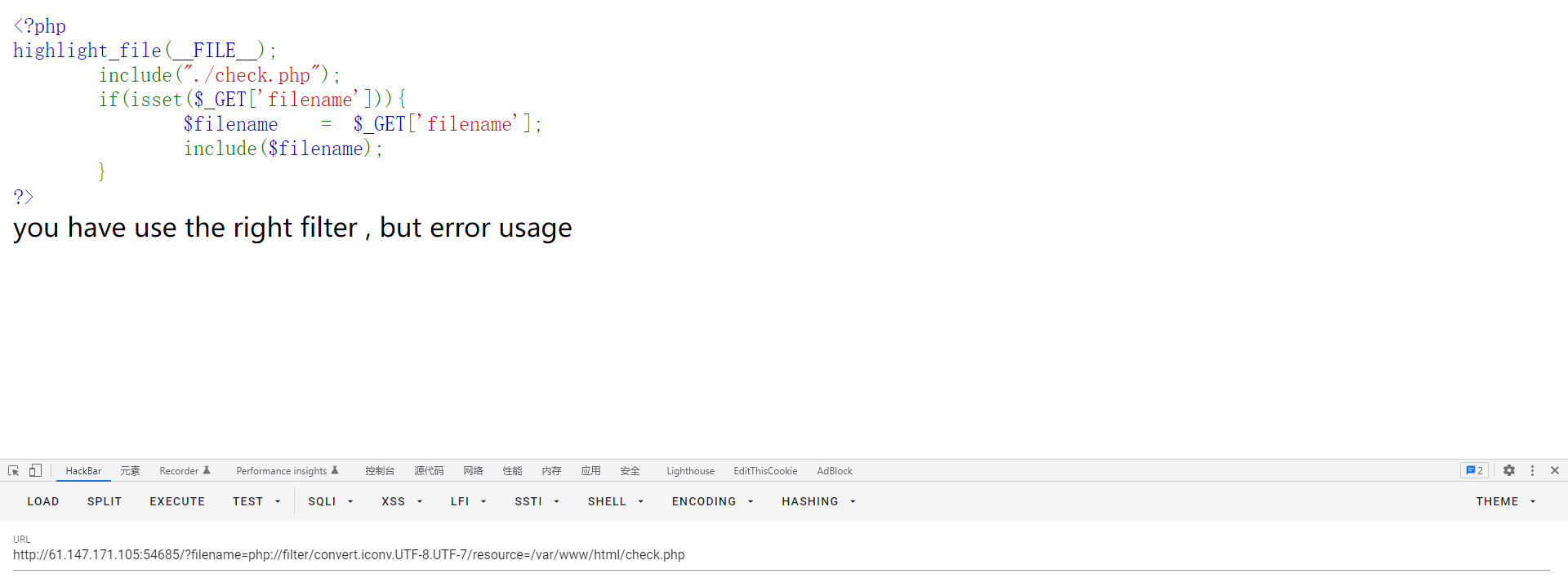1568x578 pixels.
Task: Click the highlight_file(__FILE__) code line
Action: [145, 51]
